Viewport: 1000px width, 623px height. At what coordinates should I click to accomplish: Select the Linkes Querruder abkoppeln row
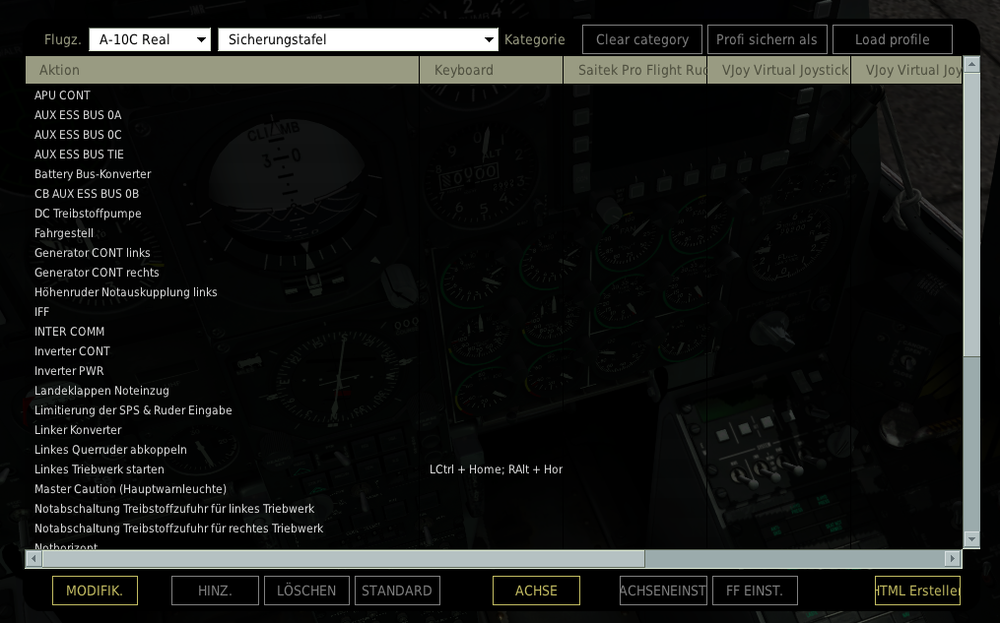pos(494,450)
